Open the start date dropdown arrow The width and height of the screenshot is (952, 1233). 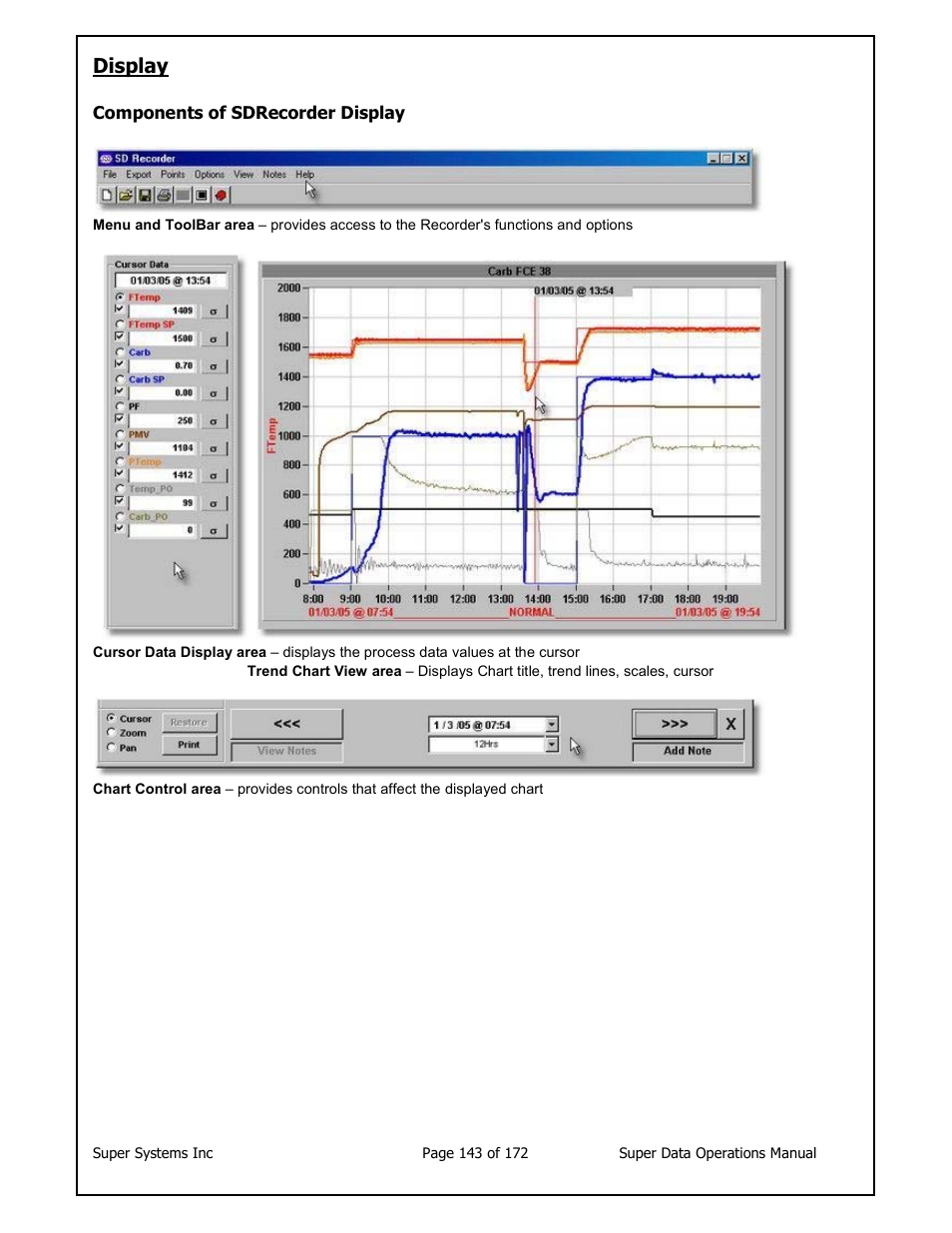(x=552, y=725)
